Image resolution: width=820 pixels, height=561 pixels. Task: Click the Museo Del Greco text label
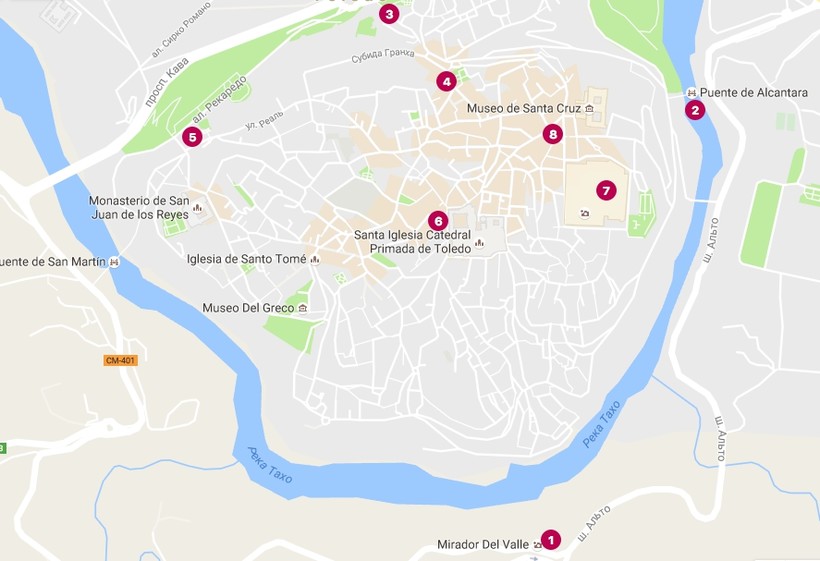[248, 308]
